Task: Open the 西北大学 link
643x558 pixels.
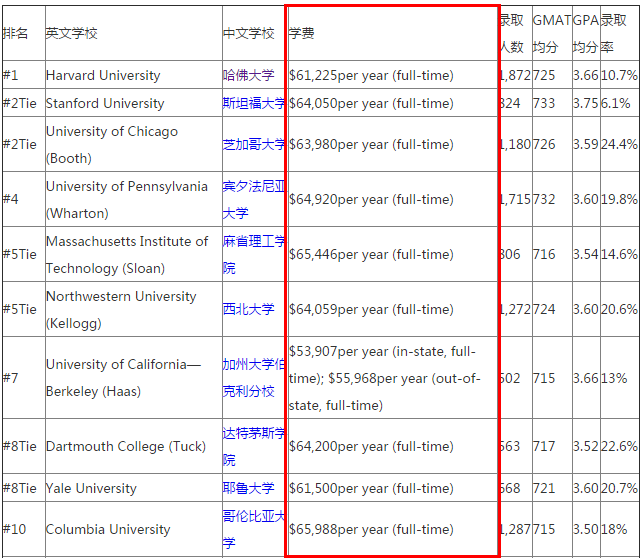Action: pos(249,309)
